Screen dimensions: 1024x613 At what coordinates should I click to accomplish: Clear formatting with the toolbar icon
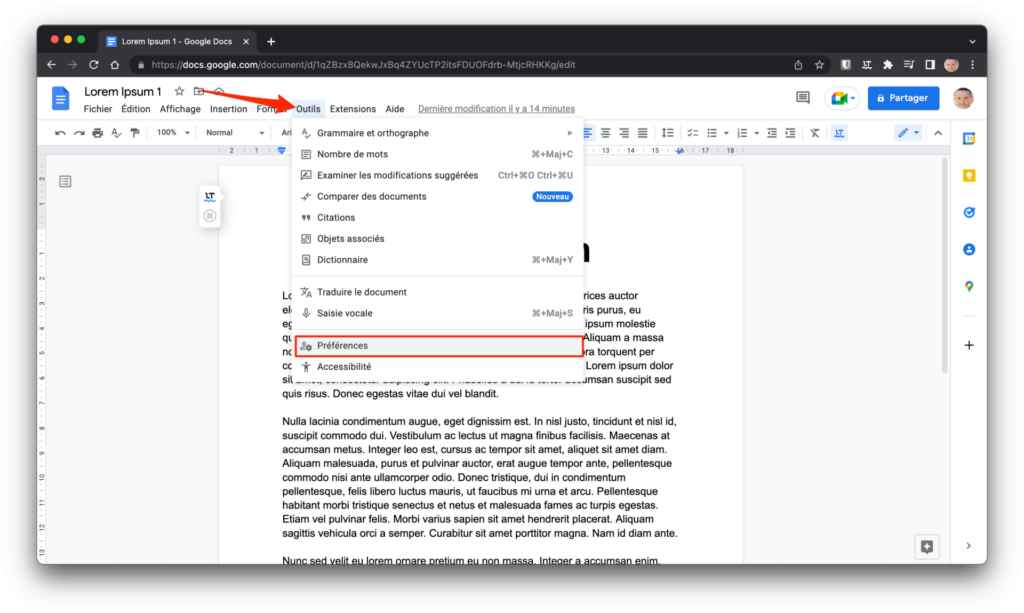tap(815, 133)
